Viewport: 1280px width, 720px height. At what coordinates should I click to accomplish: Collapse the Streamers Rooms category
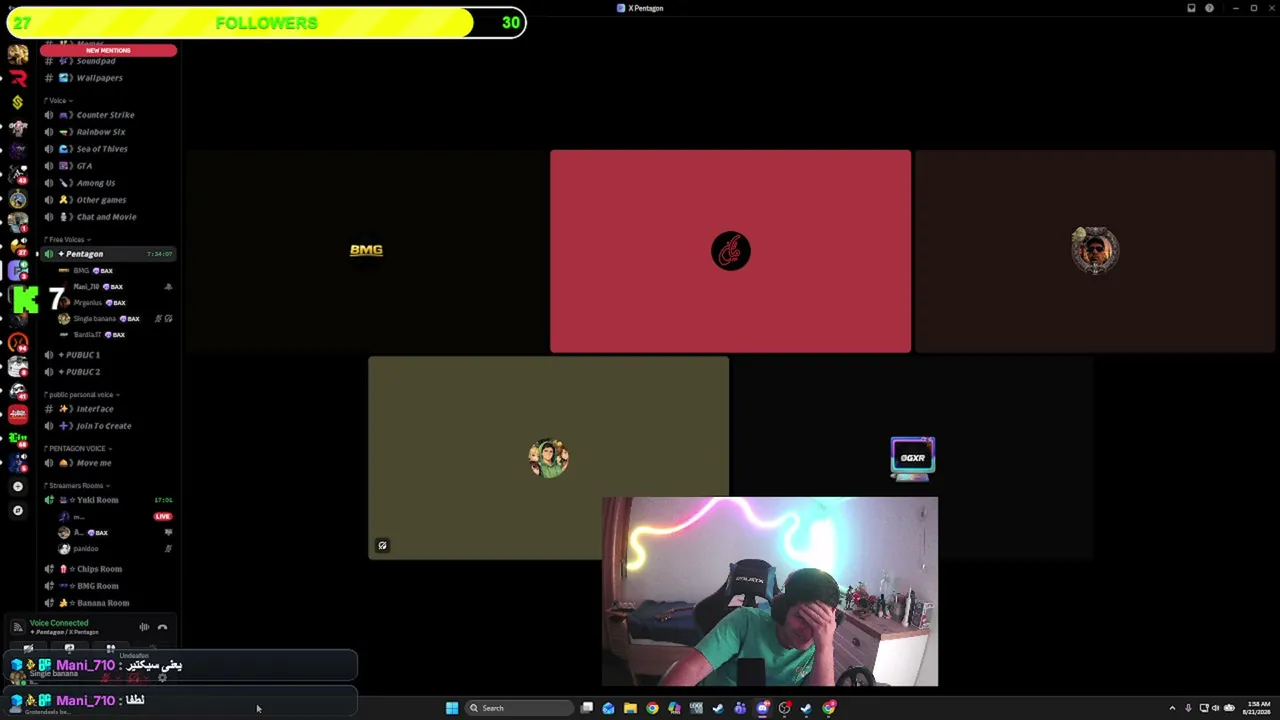(77, 486)
